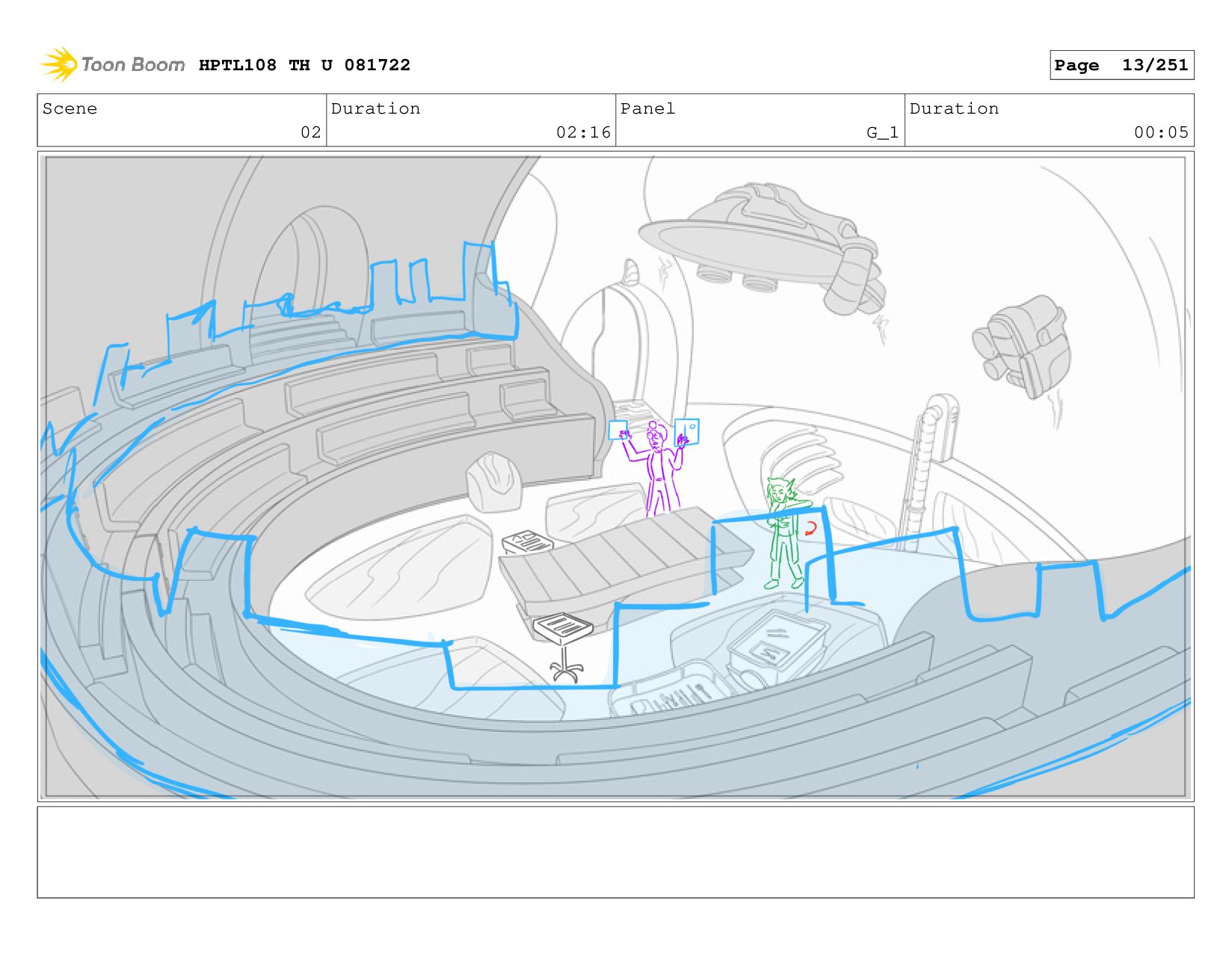The height and width of the screenshot is (954, 1232).
Task: Click the storyboard panel drawing
Action: [x=615, y=477]
